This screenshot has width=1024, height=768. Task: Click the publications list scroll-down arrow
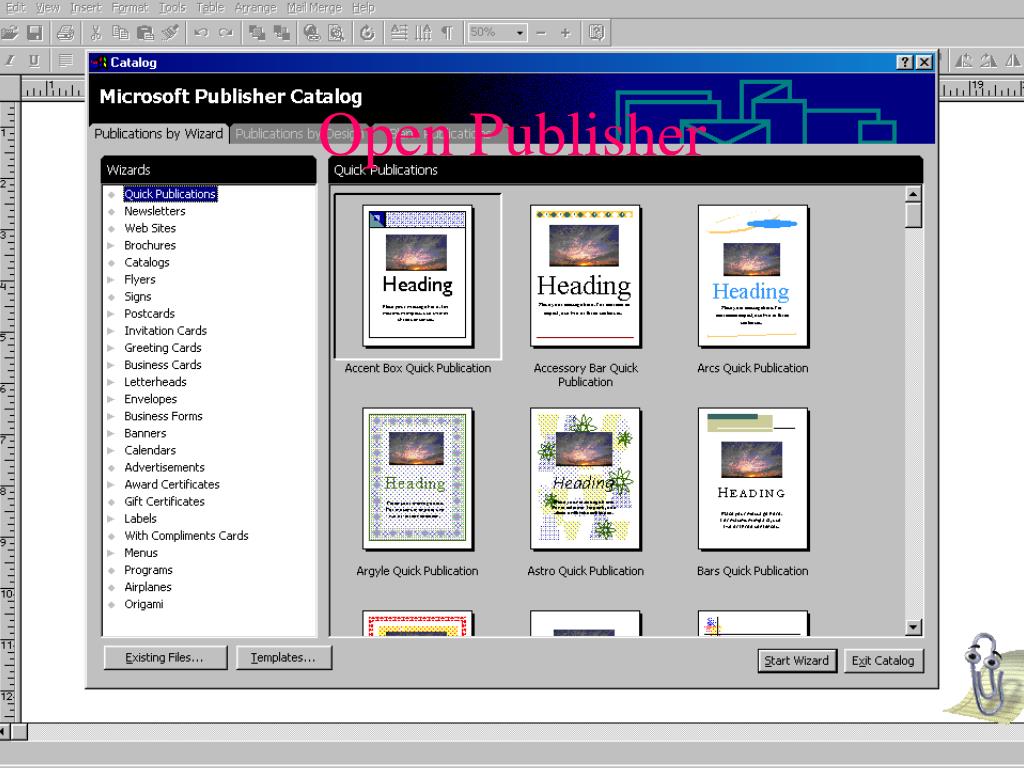[x=913, y=628]
